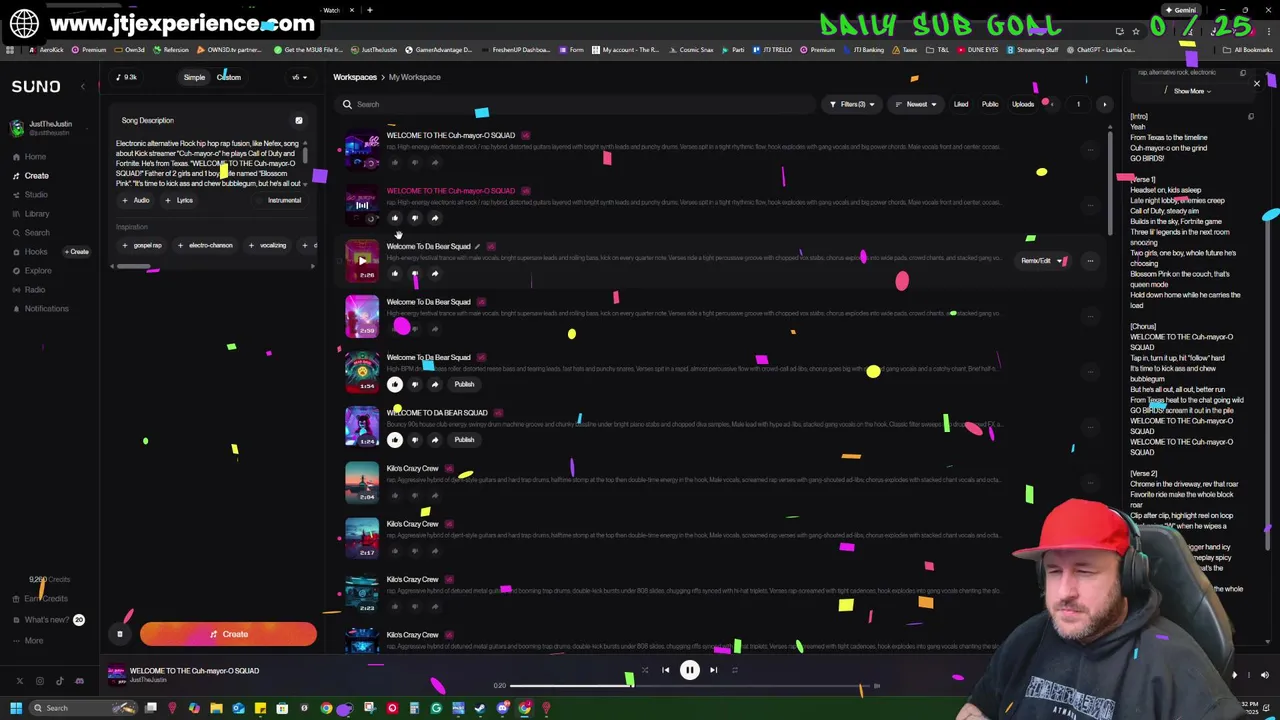
Task: Skip to the next track
Action: tap(713, 670)
